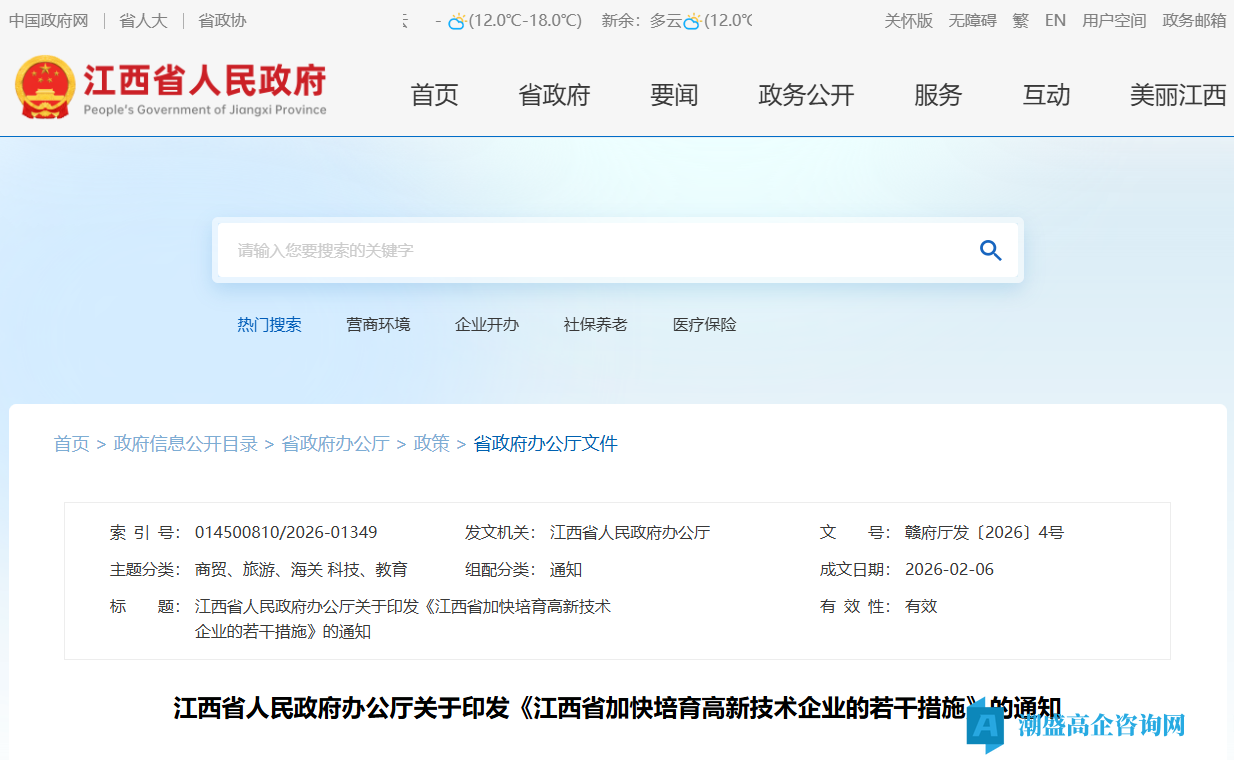Image resolution: width=1234 pixels, height=760 pixels.
Task: Click the 营商环境 hot search link
Action: [378, 324]
